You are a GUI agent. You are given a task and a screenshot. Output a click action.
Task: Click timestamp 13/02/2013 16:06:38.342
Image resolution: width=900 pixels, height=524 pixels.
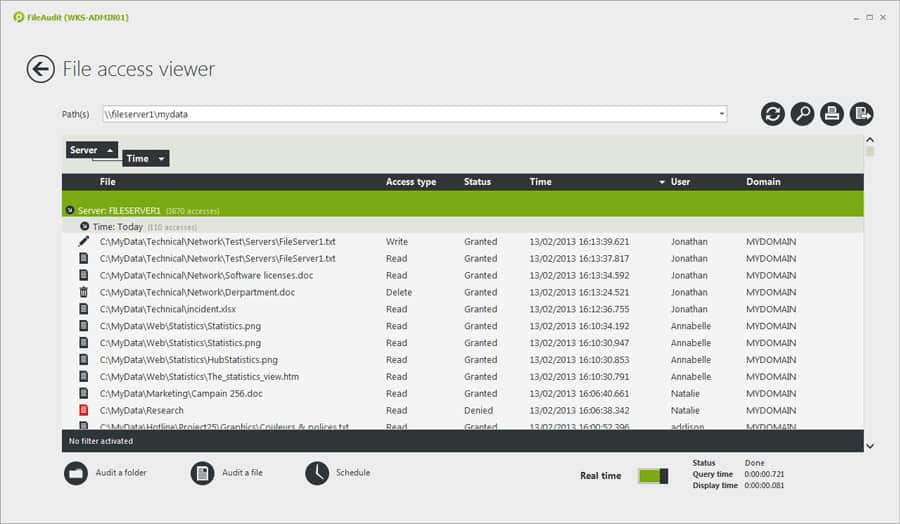tap(579, 410)
